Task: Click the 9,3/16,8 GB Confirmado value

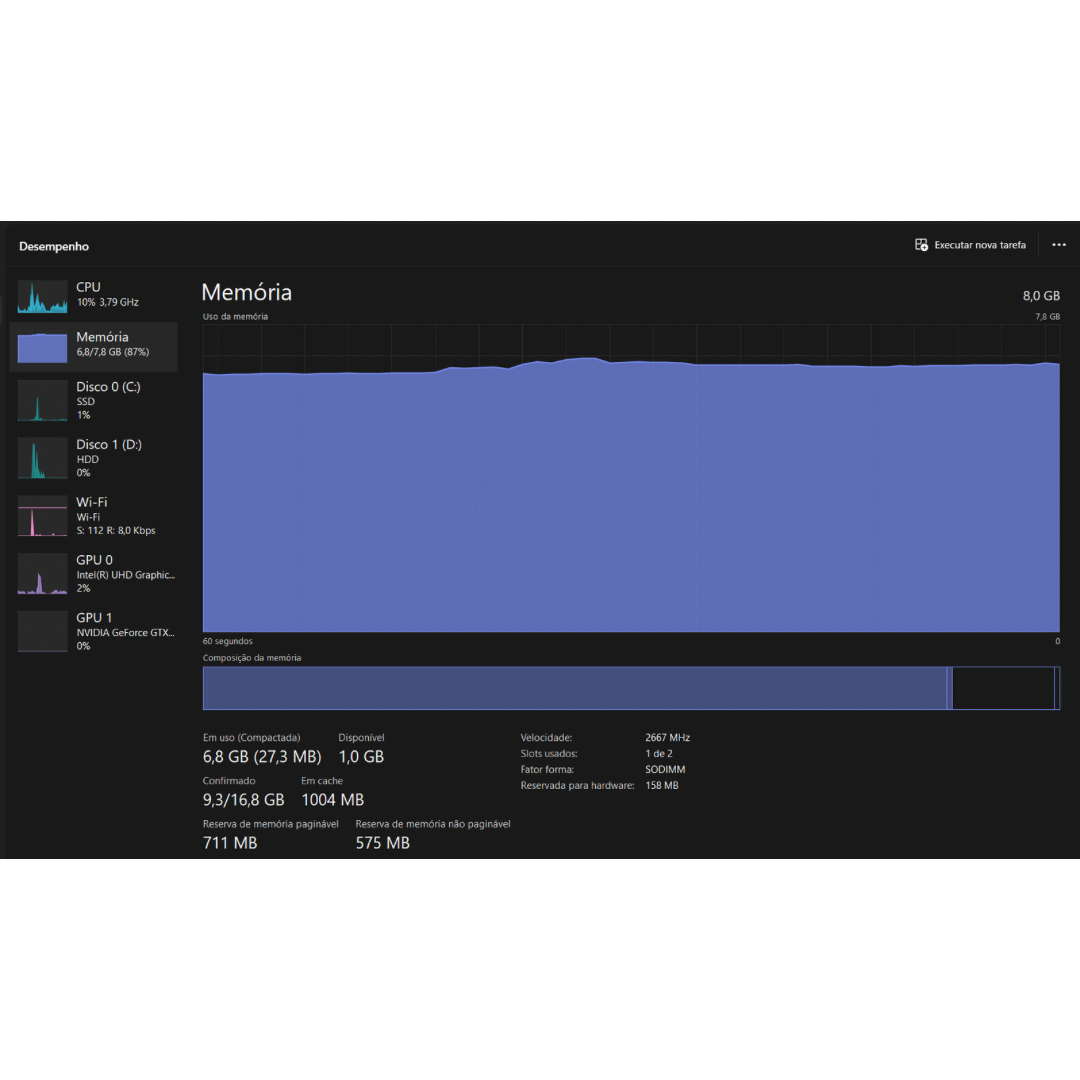Action: [x=244, y=800]
